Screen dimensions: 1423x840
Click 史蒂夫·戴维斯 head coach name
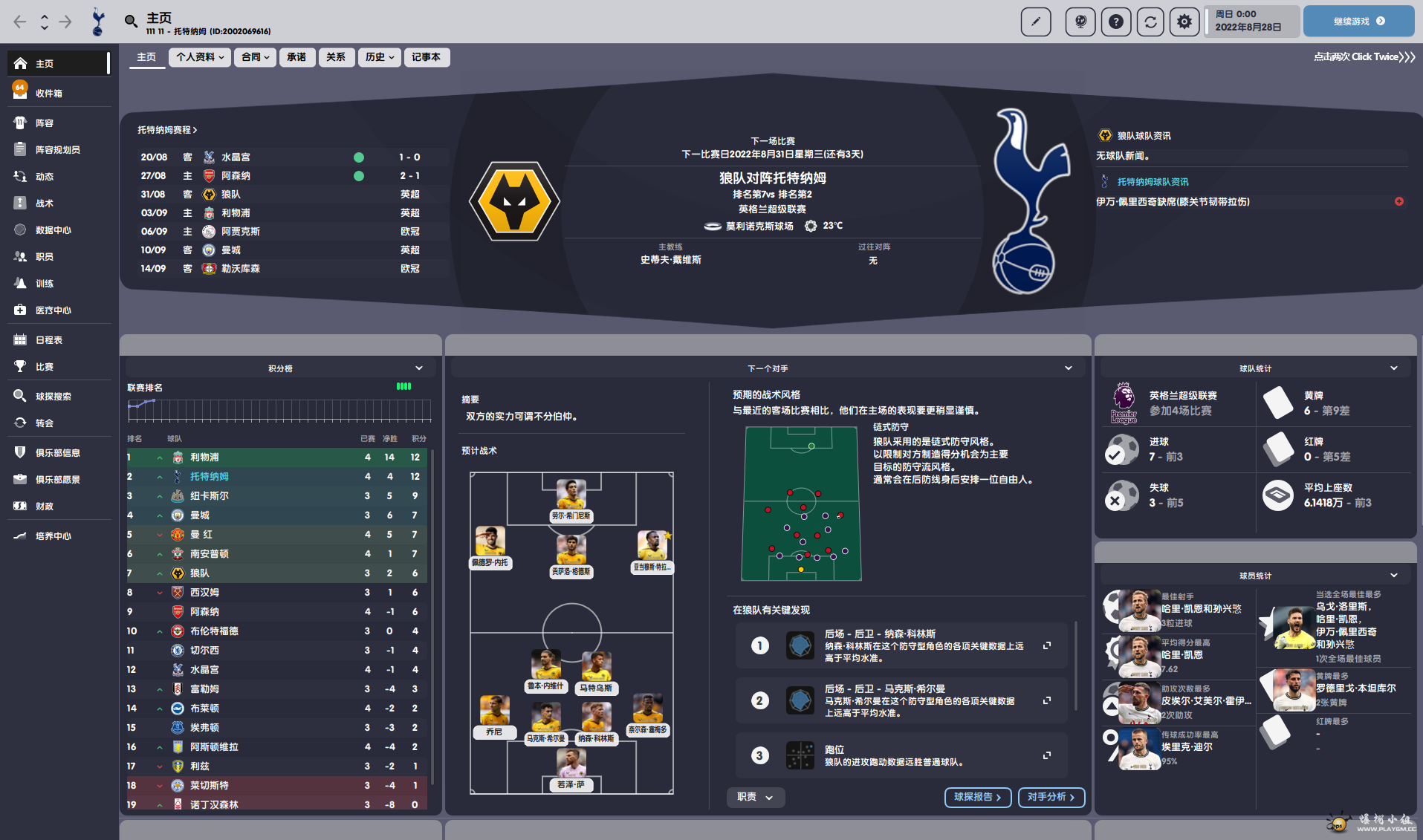[x=670, y=260]
